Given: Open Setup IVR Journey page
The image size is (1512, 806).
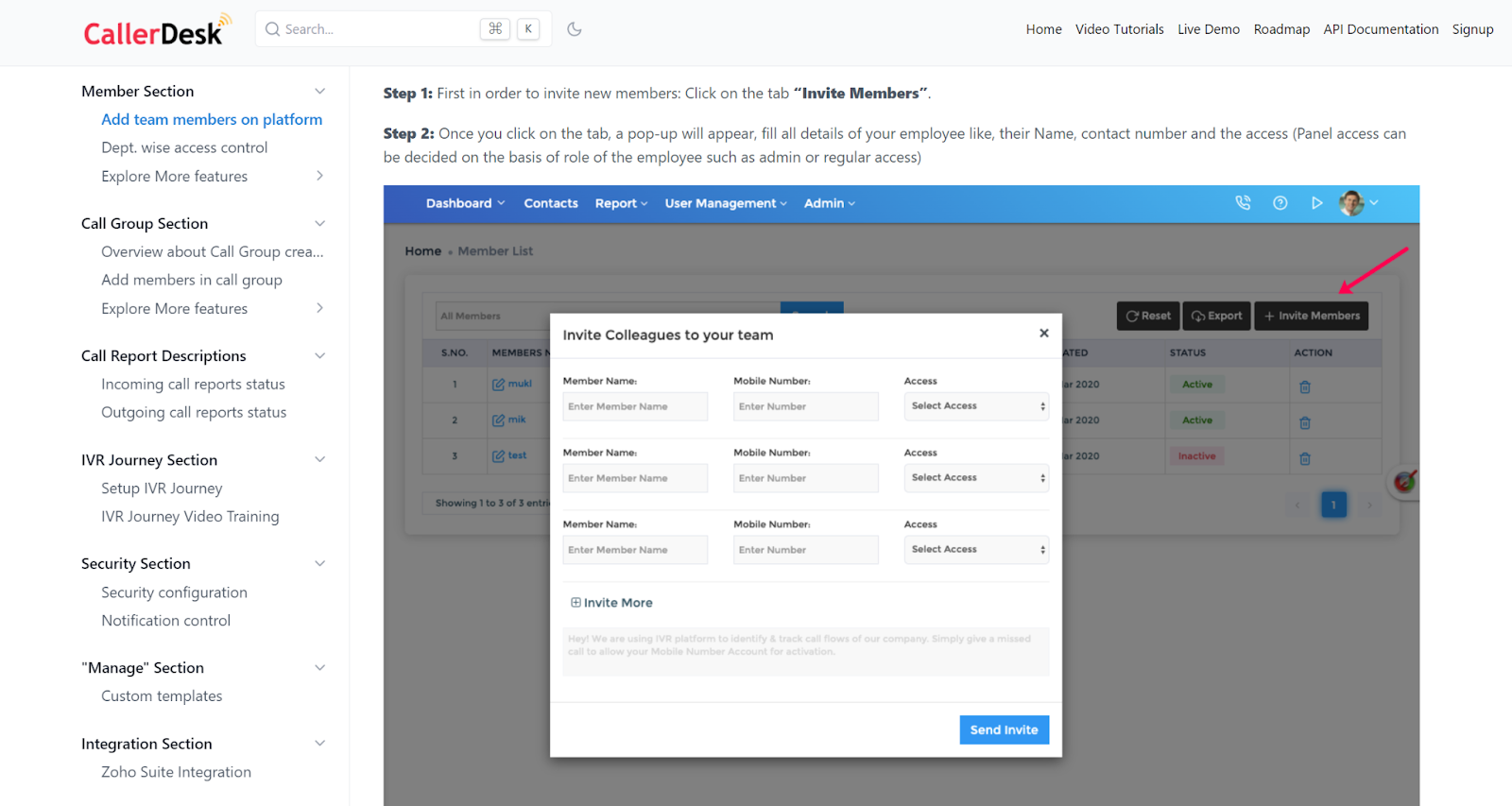Looking at the screenshot, I should (162, 488).
